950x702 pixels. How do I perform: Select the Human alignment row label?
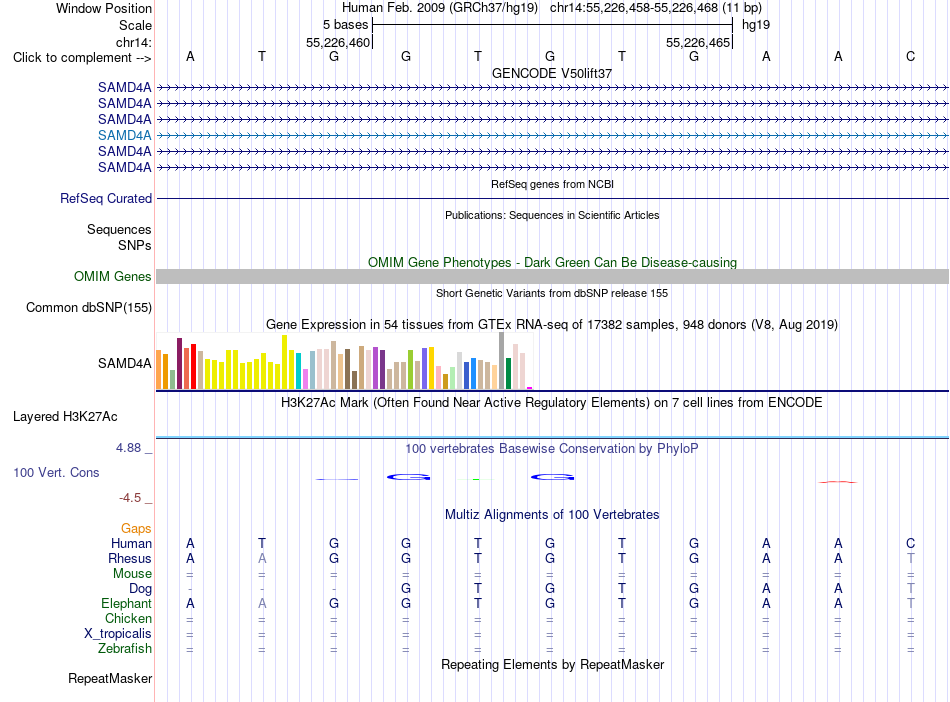tap(131, 543)
